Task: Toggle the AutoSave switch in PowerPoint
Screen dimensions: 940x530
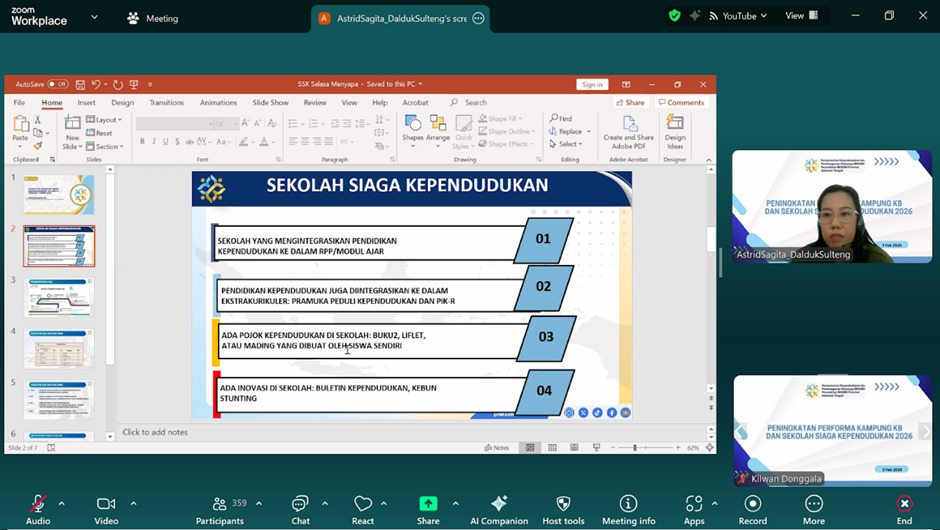Action: point(58,85)
